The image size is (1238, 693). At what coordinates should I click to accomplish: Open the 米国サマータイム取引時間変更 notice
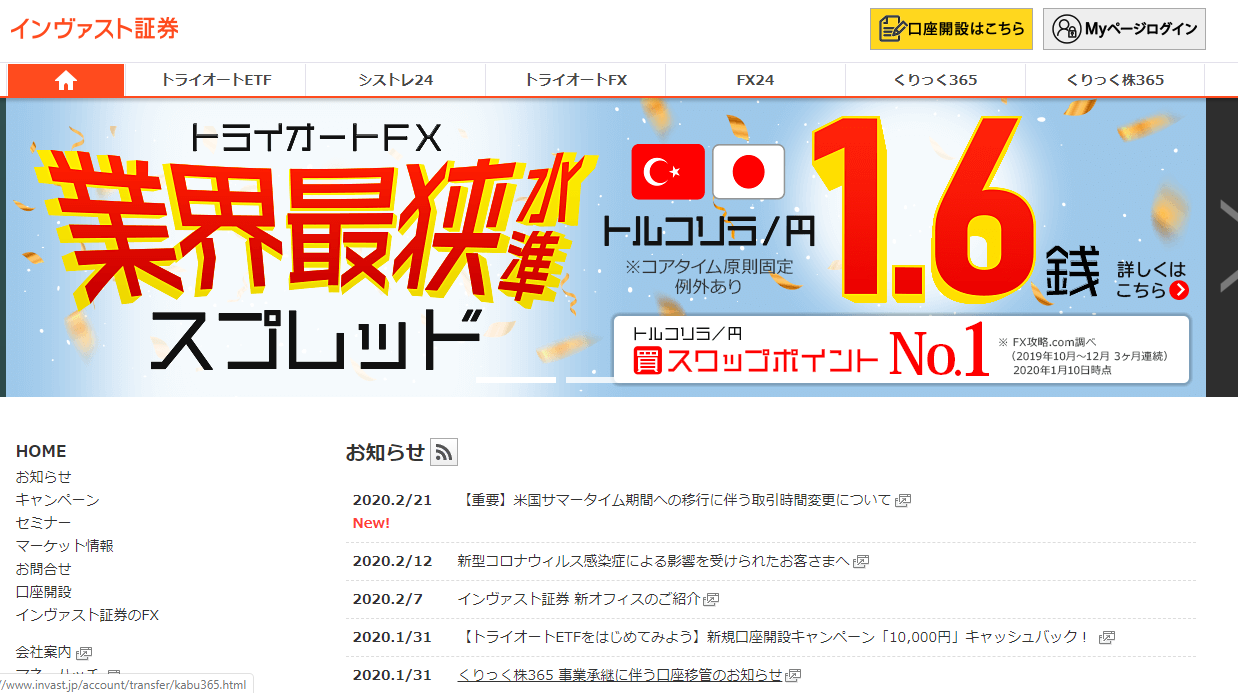pyautogui.click(x=677, y=500)
